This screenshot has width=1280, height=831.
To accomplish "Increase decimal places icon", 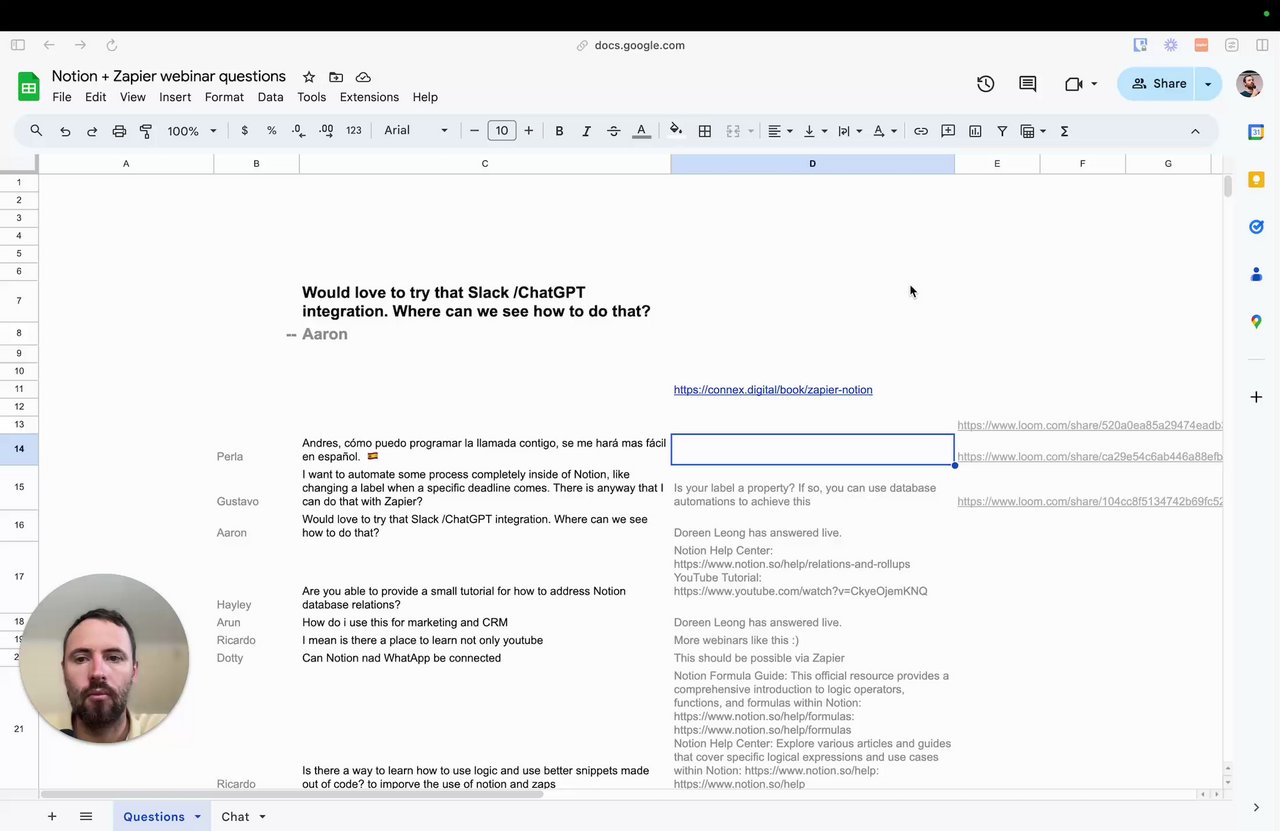I will point(326,131).
